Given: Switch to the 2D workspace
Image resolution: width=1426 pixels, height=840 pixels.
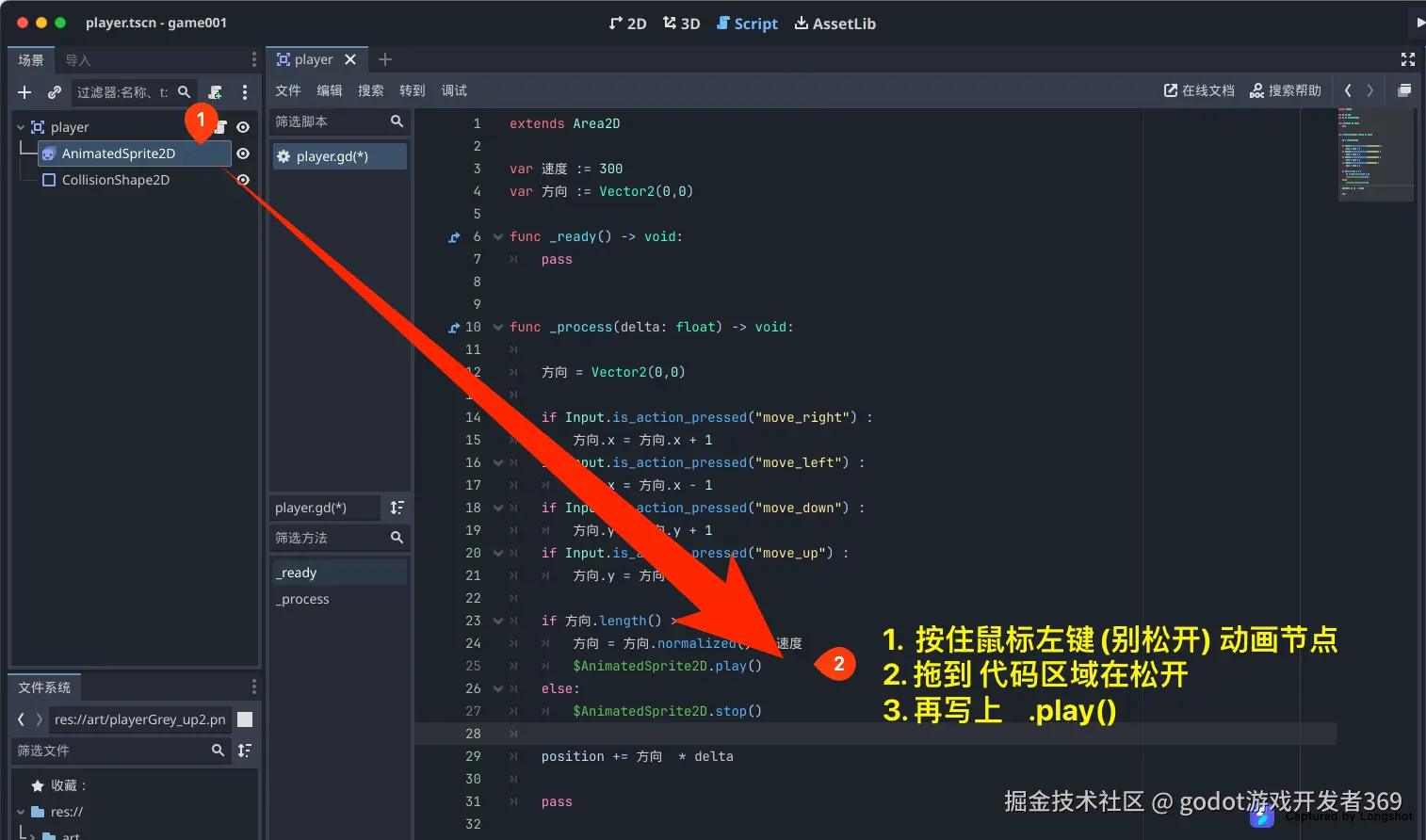Looking at the screenshot, I should point(627,24).
